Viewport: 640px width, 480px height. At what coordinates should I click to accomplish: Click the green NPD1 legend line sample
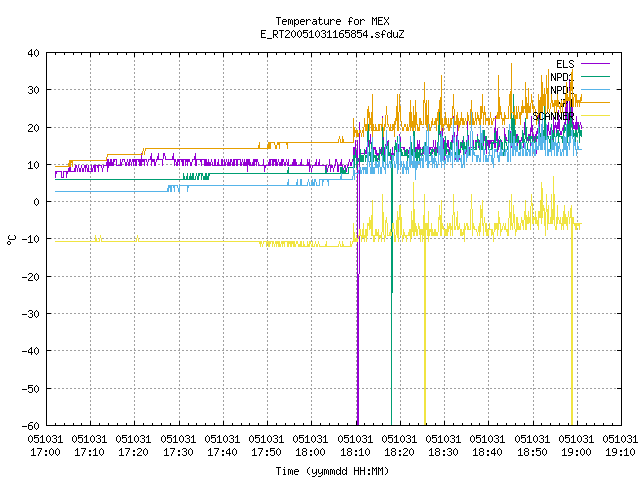point(595,76)
